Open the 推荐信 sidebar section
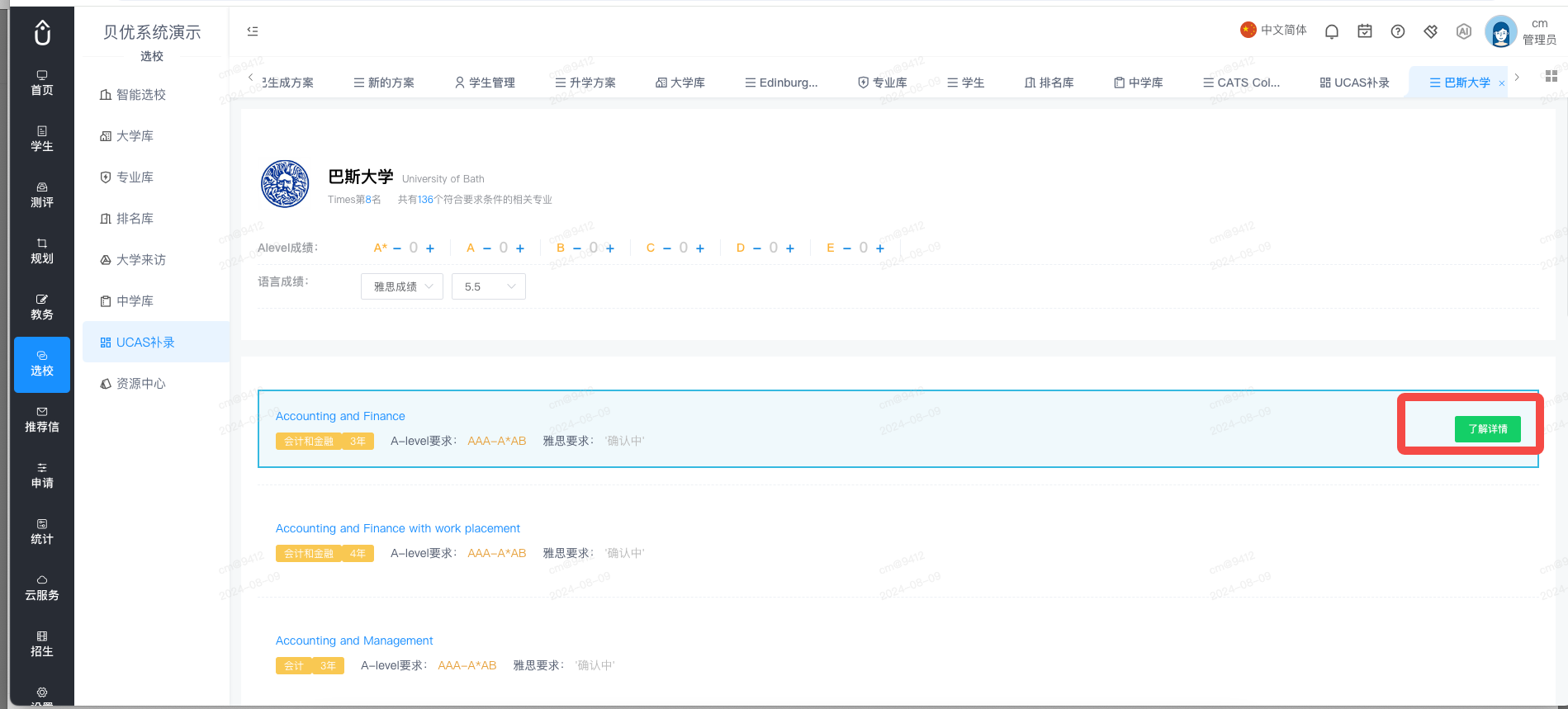This screenshot has width=1568, height=709. [42, 419]
